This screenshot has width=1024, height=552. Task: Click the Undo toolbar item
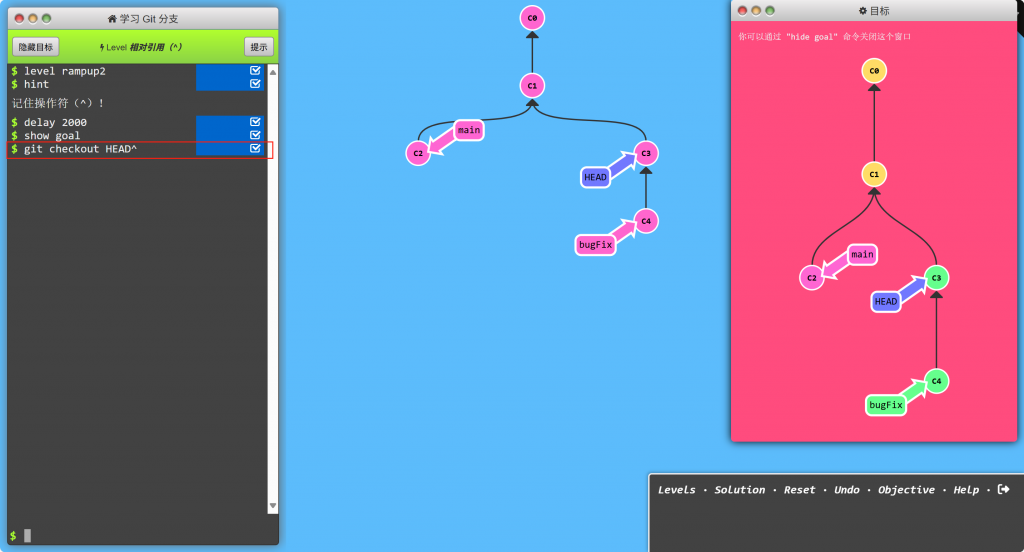pos(846,490)
